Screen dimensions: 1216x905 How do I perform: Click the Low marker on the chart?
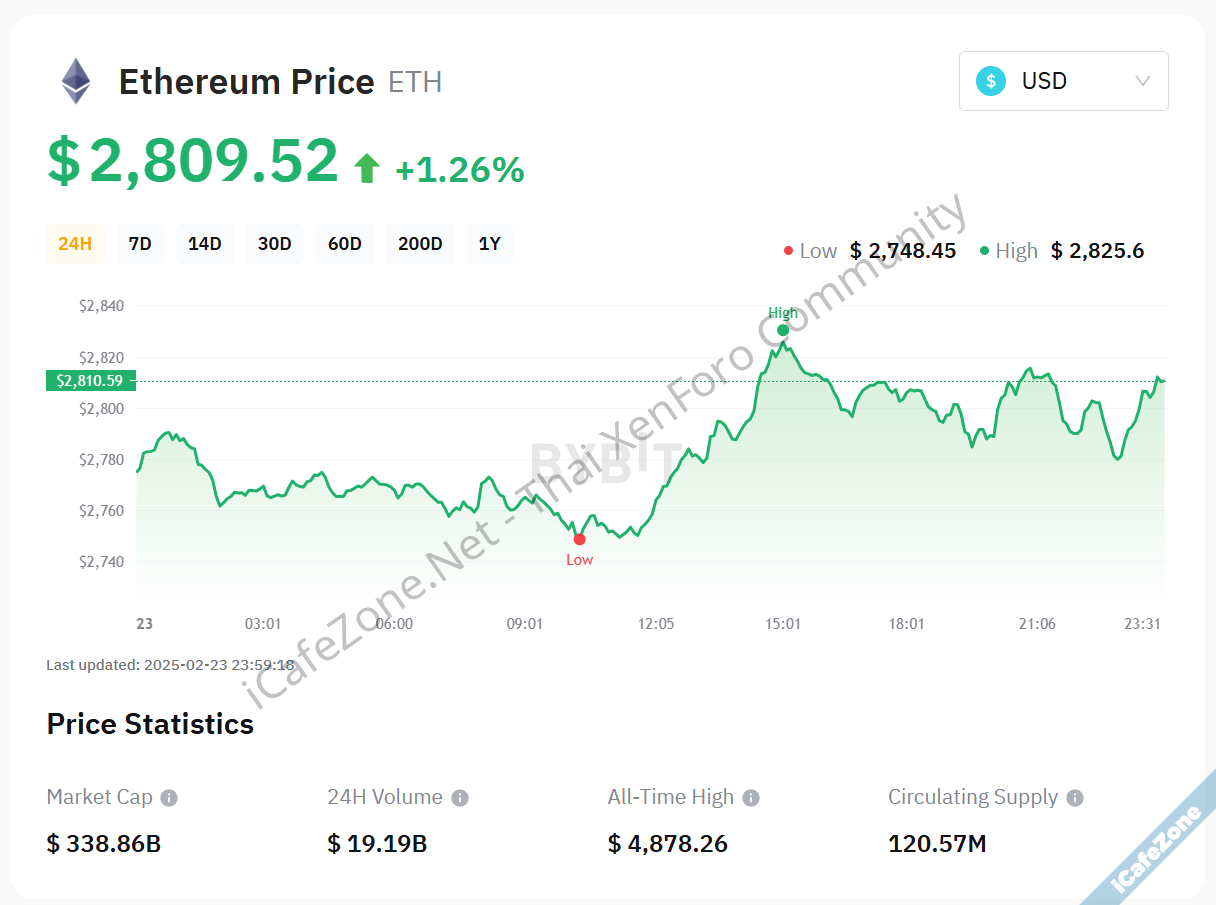click(x=580, y=539)
